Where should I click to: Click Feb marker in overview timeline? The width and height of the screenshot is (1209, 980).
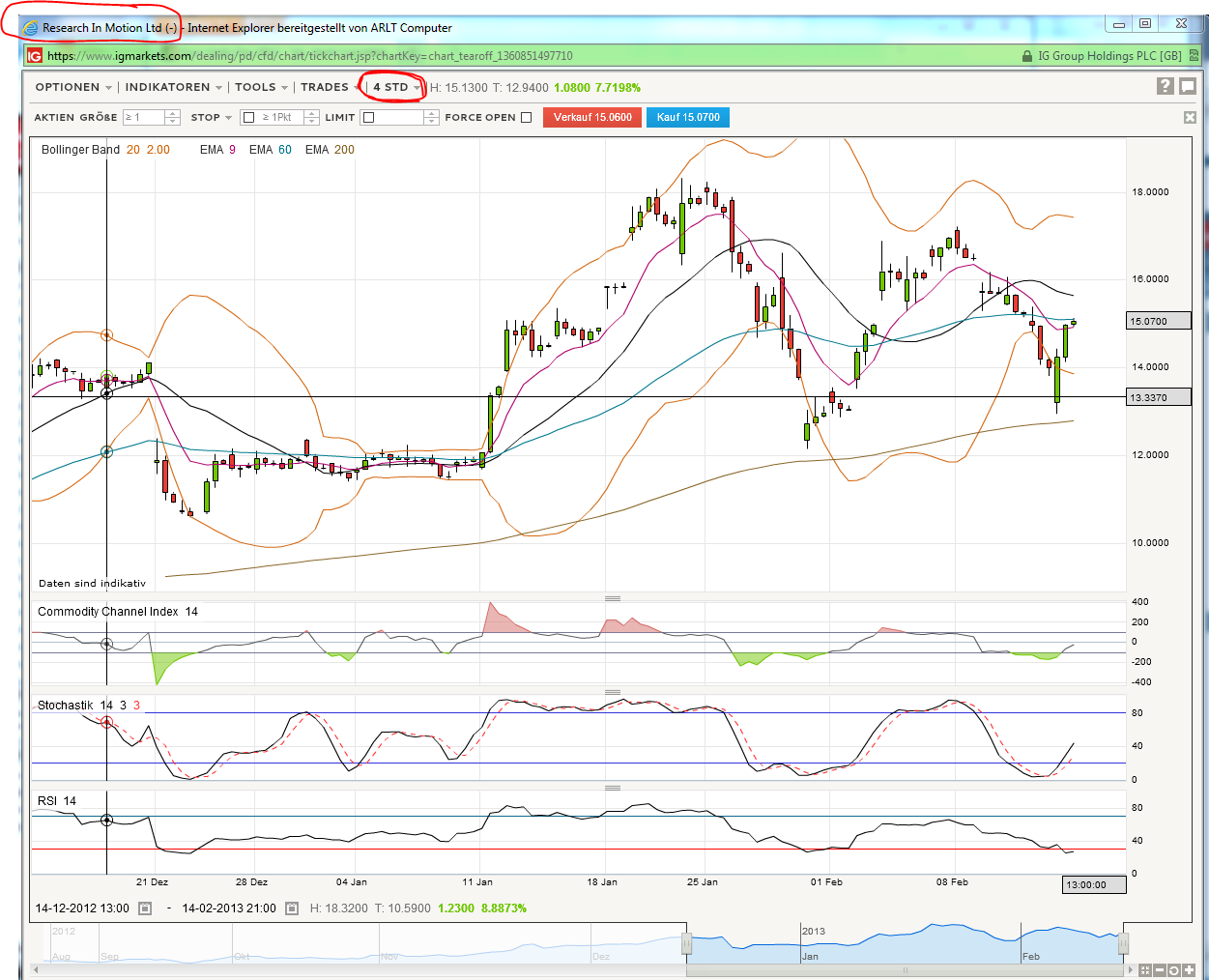(1031, 957)
